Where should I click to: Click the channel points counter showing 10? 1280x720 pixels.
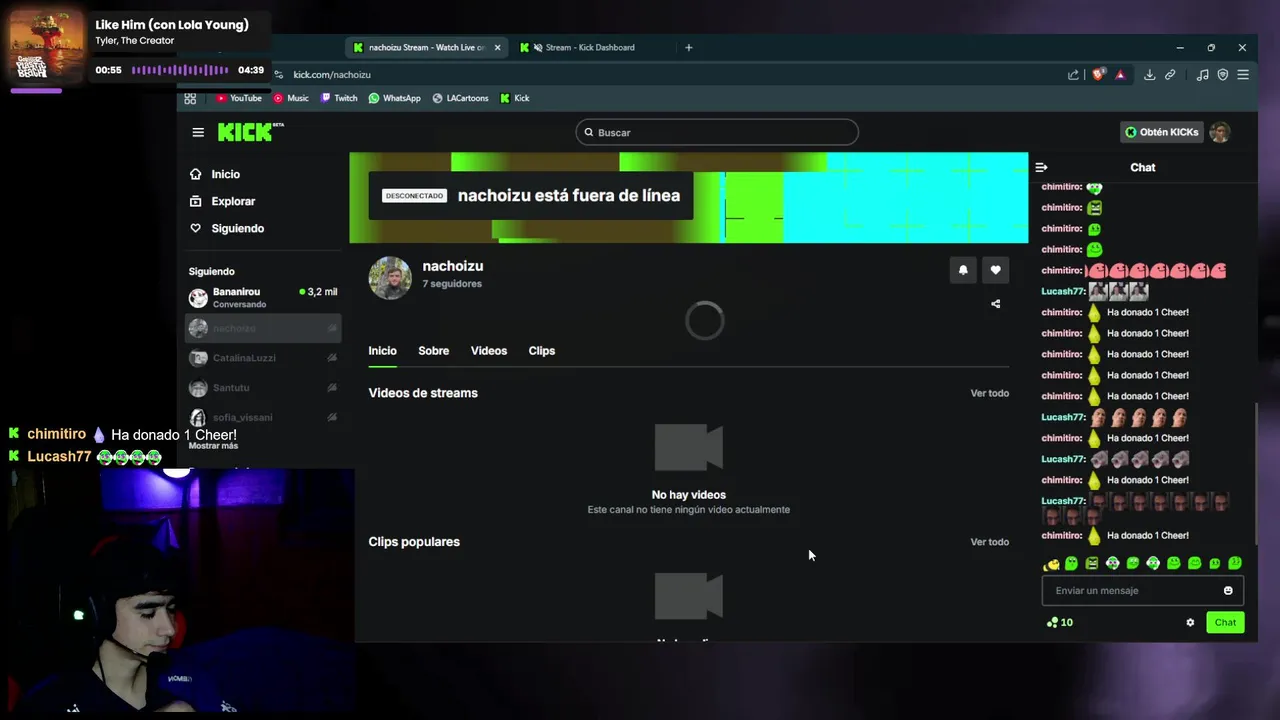click(x=1059, y=622)
